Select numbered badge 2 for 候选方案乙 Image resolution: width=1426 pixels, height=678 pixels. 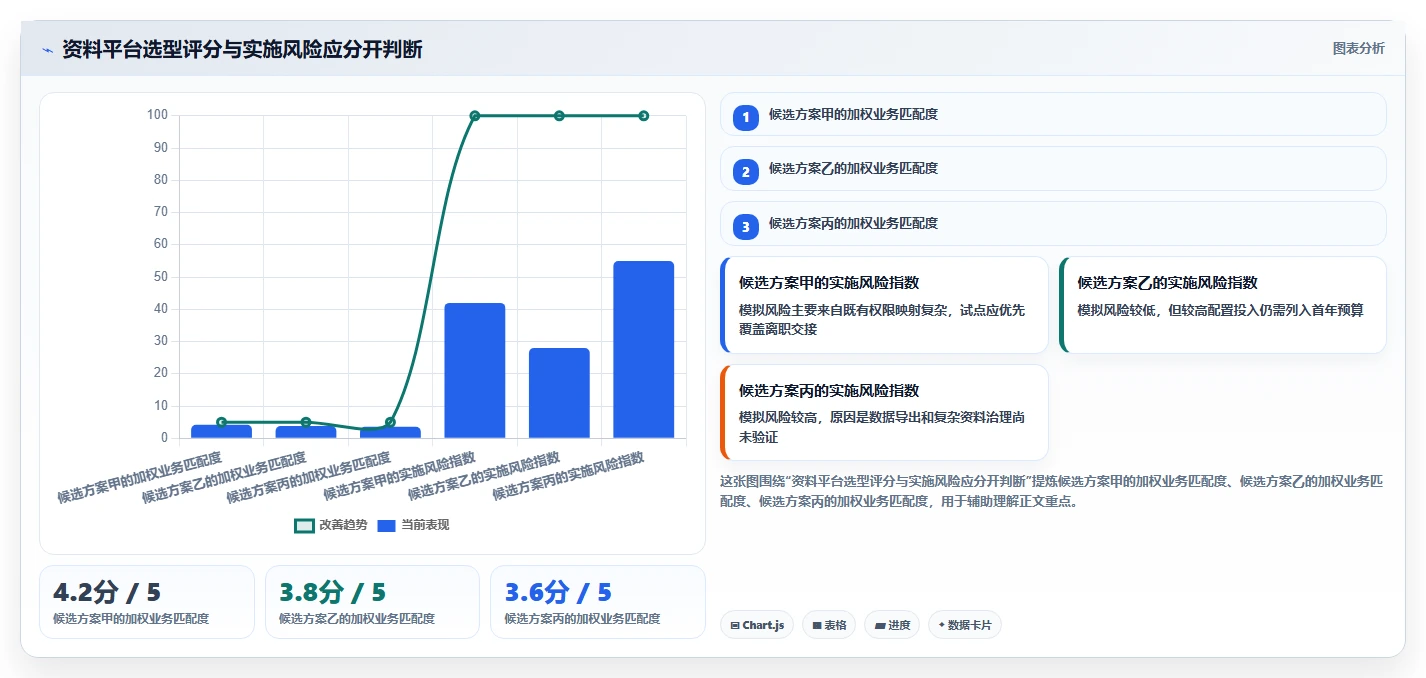point(745,172)
